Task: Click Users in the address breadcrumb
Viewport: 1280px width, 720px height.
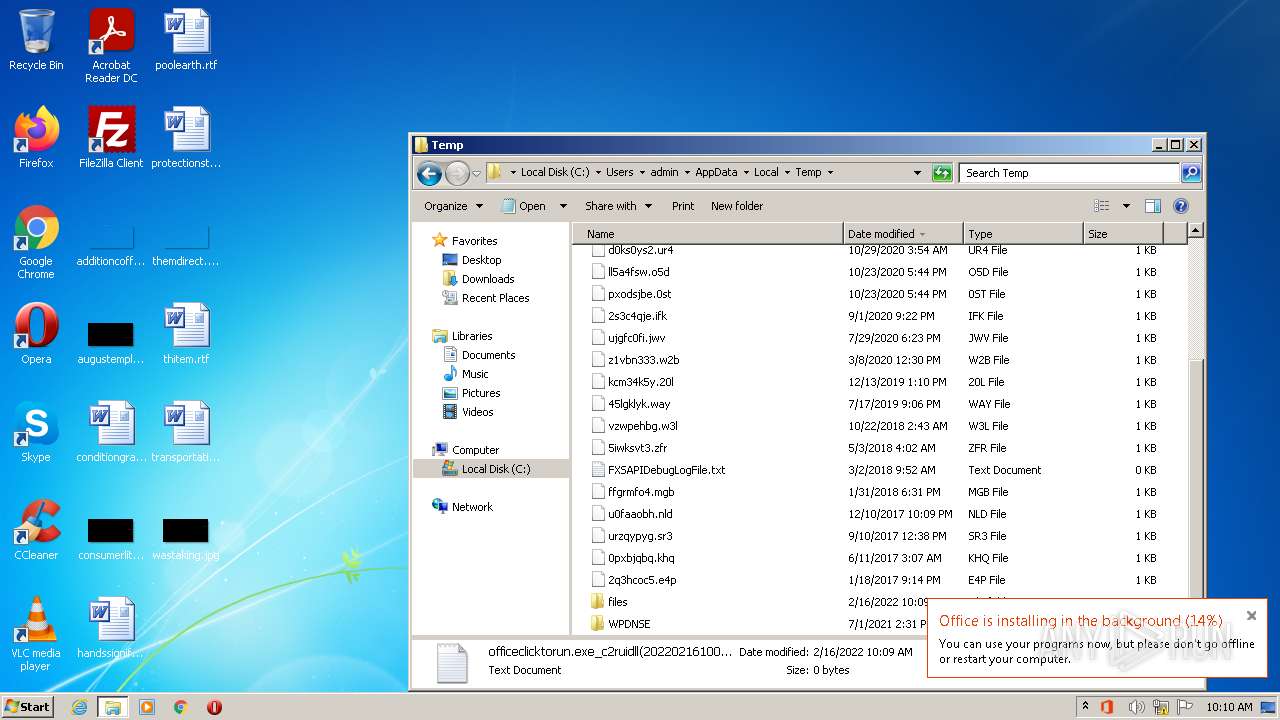Action: pos(620,173)
